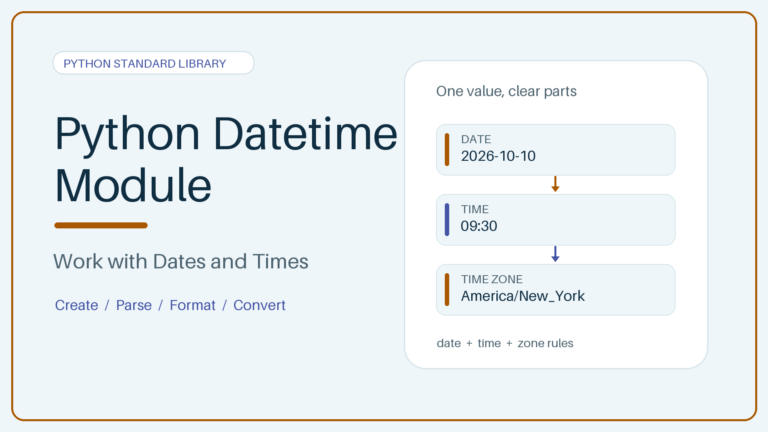
Task: Click the value 2026-10-10
Action: coord(498,156)
